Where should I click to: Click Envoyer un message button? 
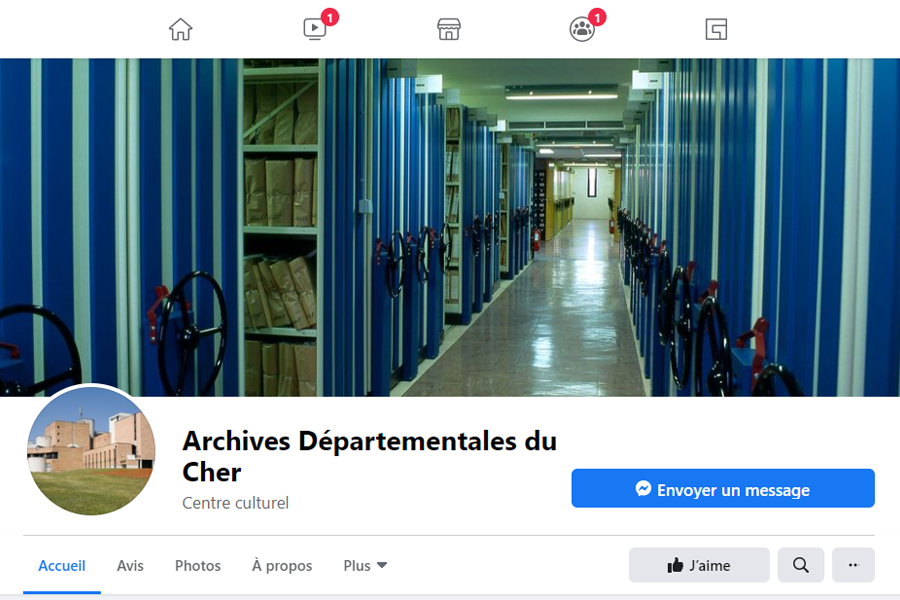(x=723, y=489)
